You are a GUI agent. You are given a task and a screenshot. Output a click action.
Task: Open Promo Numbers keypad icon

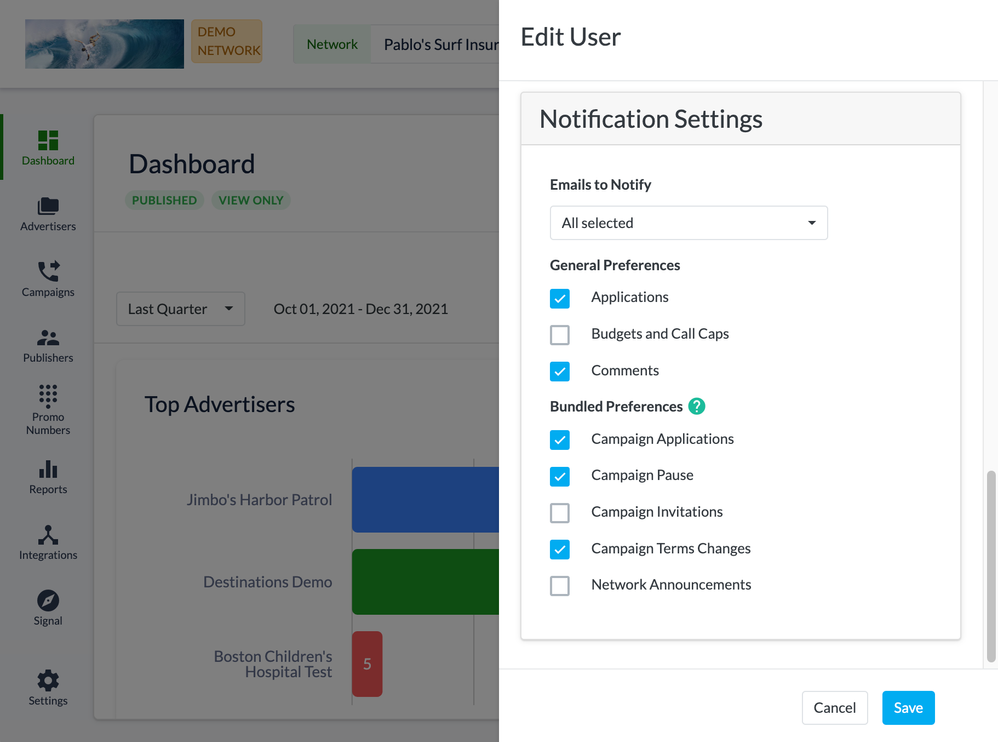pos(48,396)
